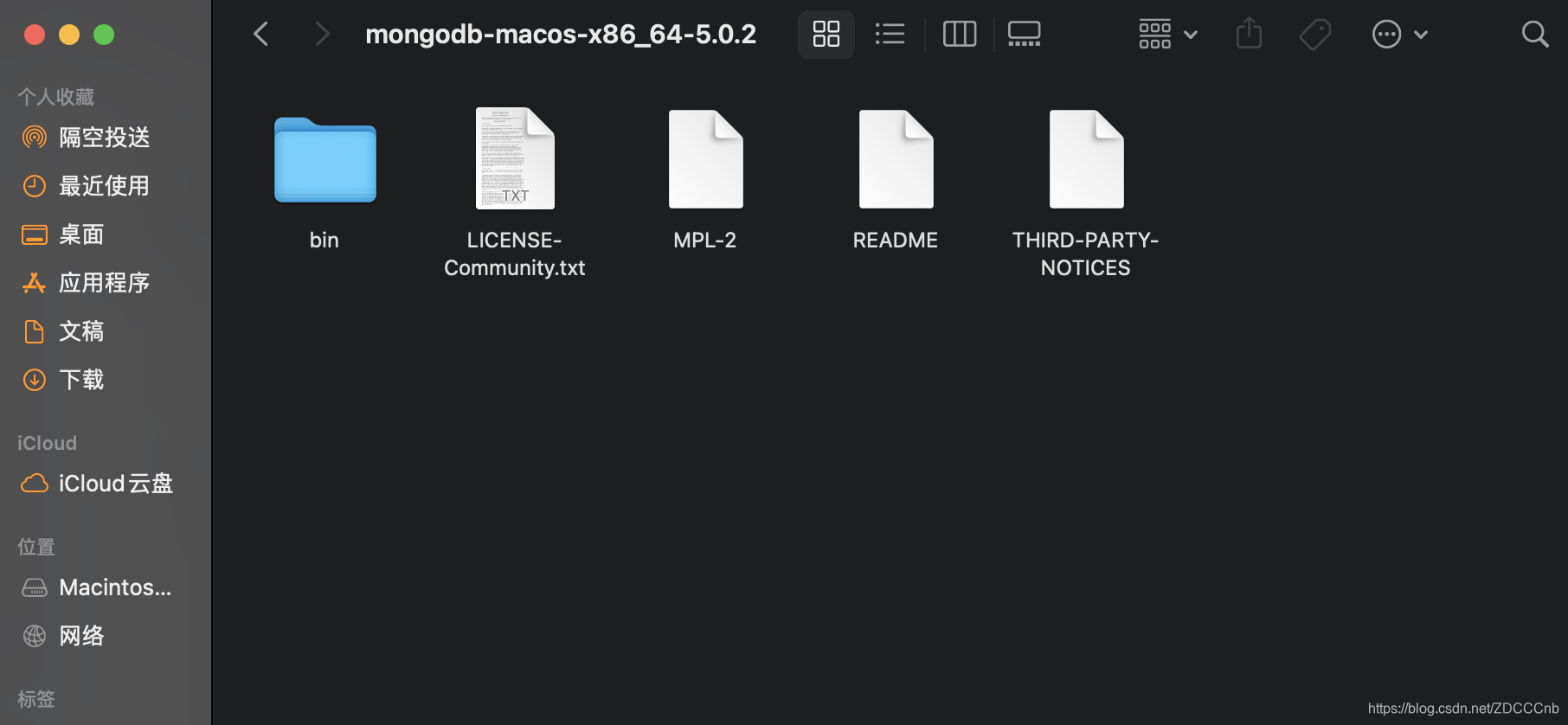This screenshot has width=1568, height=725.
Task: Switch to list view
Action: 890,35
